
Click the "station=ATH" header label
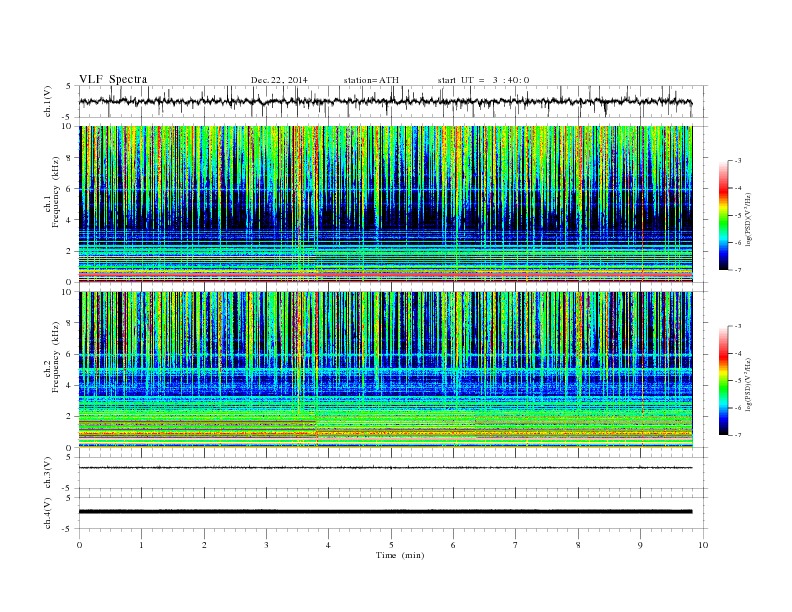tap(371, 80)
